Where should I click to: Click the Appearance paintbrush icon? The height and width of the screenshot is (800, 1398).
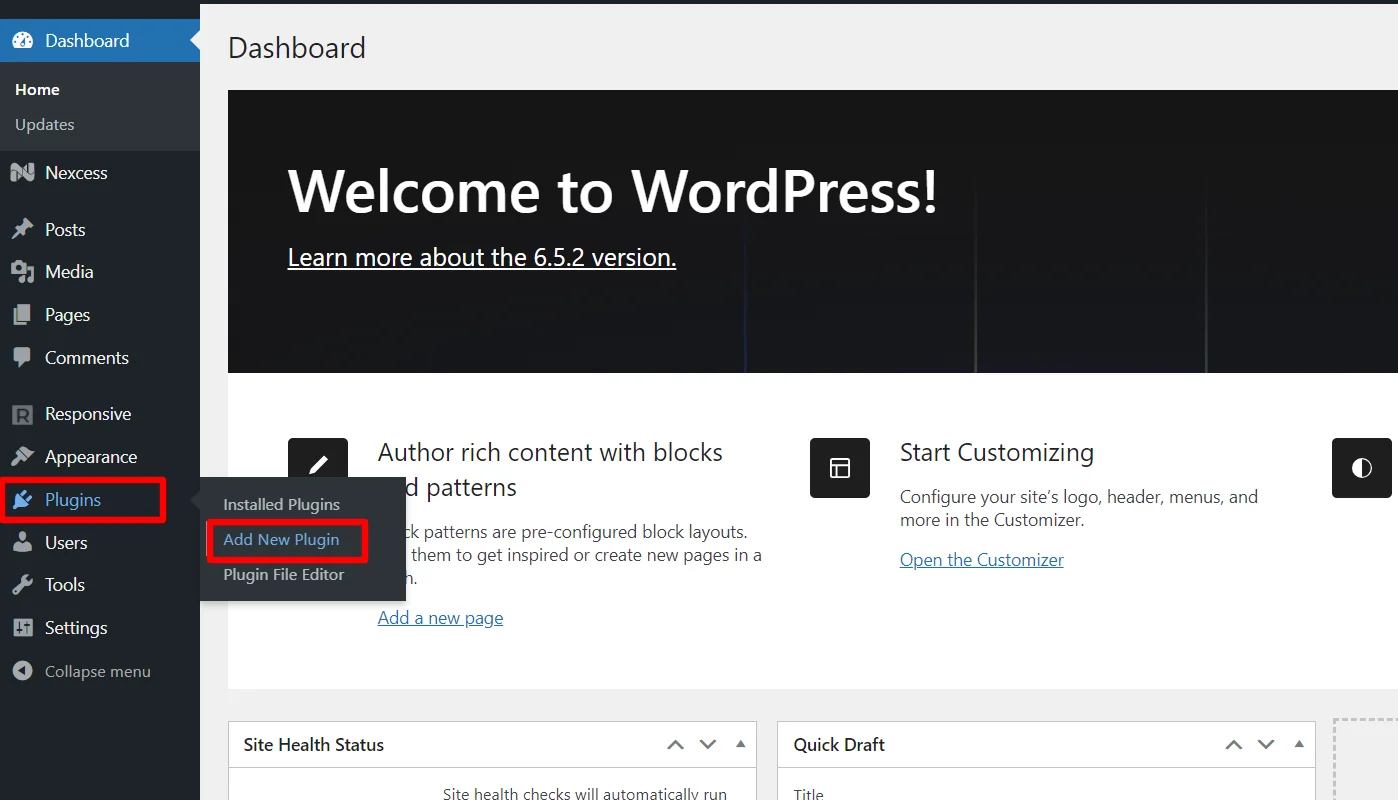coord(22,457)
